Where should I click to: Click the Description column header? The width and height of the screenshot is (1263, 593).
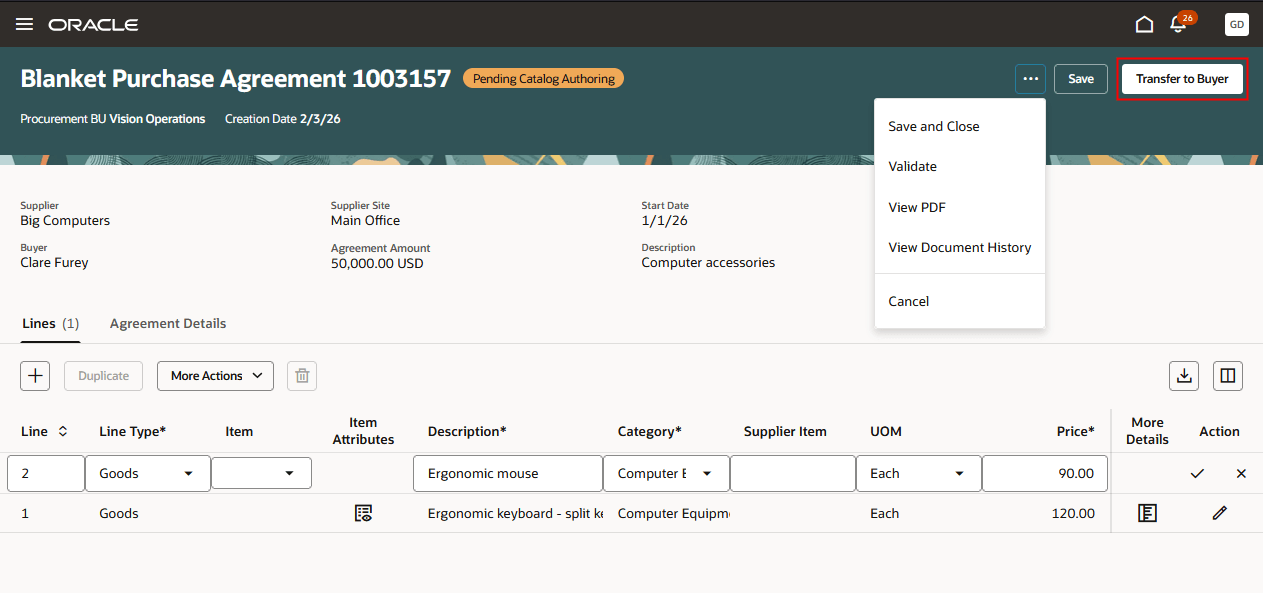(x=467, y=431)
